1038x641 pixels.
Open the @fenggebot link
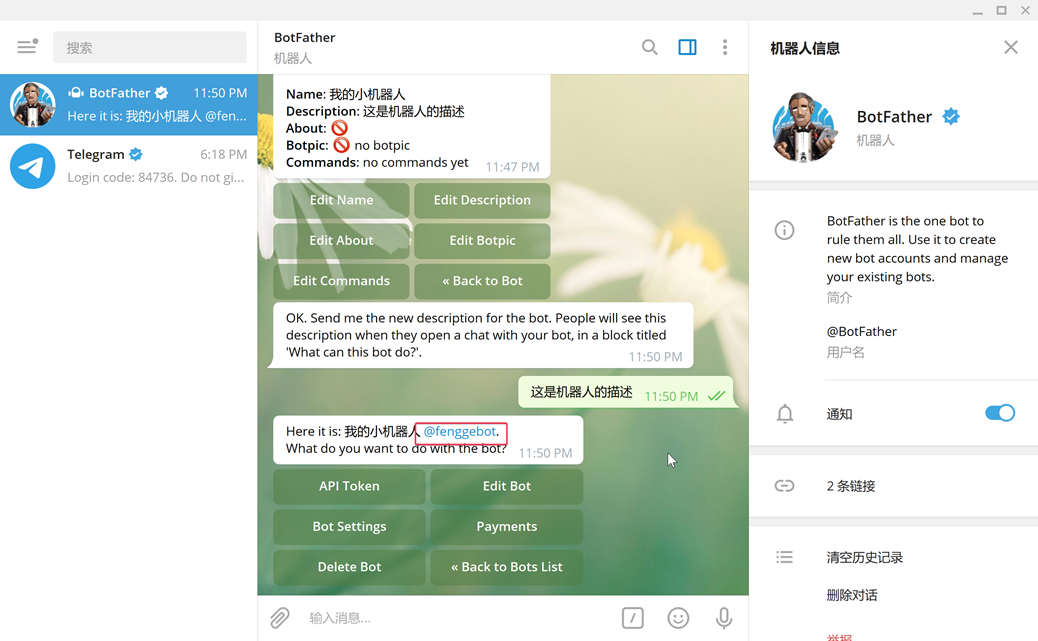(459, 431)
